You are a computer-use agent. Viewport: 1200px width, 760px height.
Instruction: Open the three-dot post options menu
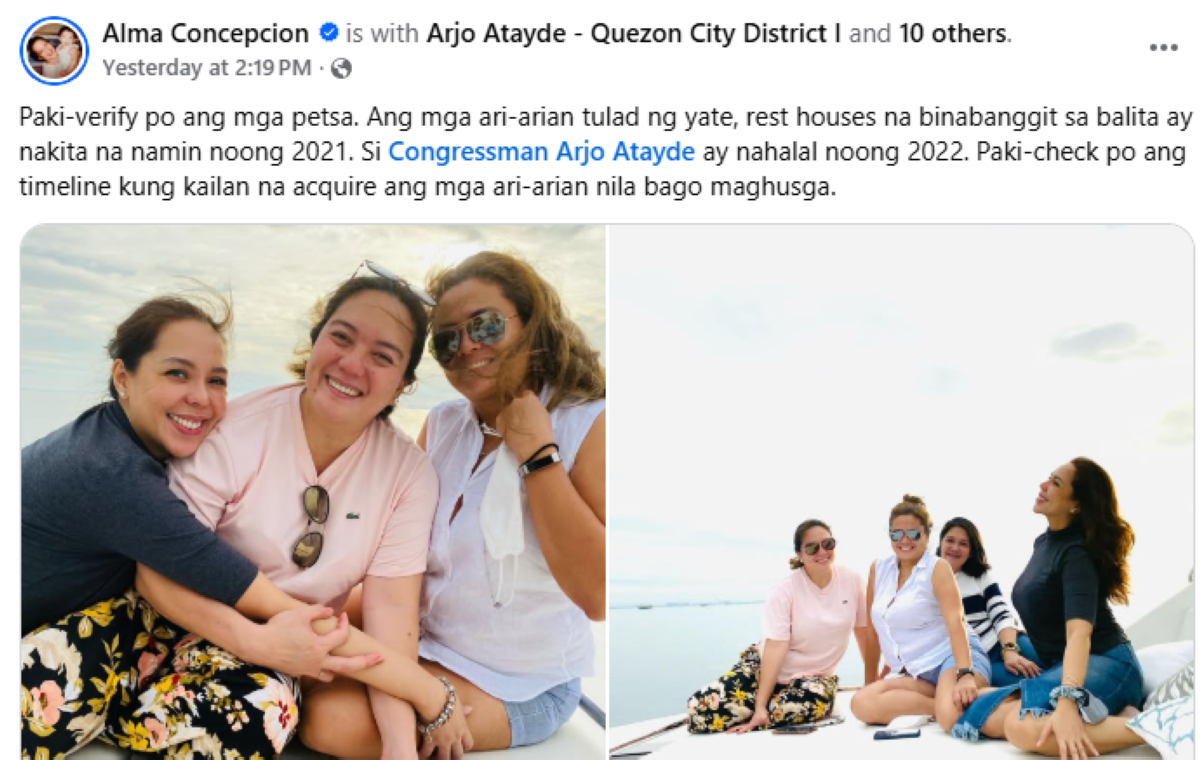[x=1163, y=47]
